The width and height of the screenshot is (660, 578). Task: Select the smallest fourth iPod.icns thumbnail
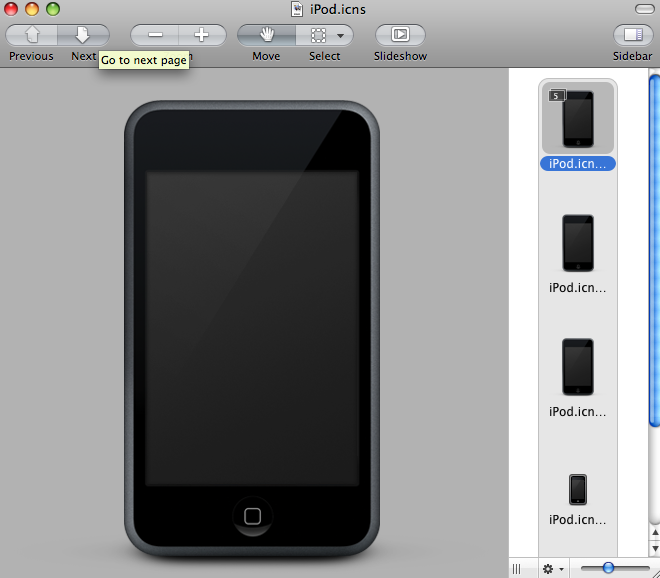578,490
